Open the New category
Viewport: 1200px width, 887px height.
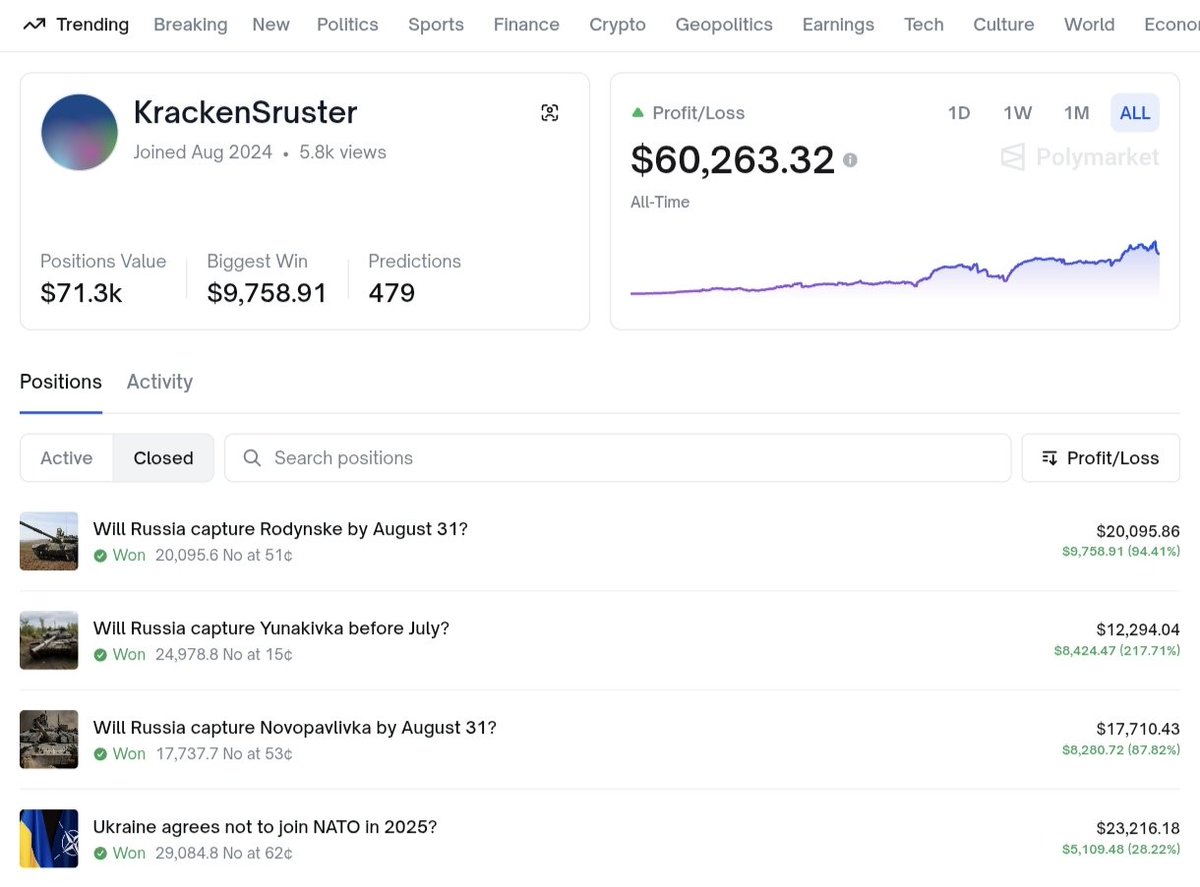point(271,25)
